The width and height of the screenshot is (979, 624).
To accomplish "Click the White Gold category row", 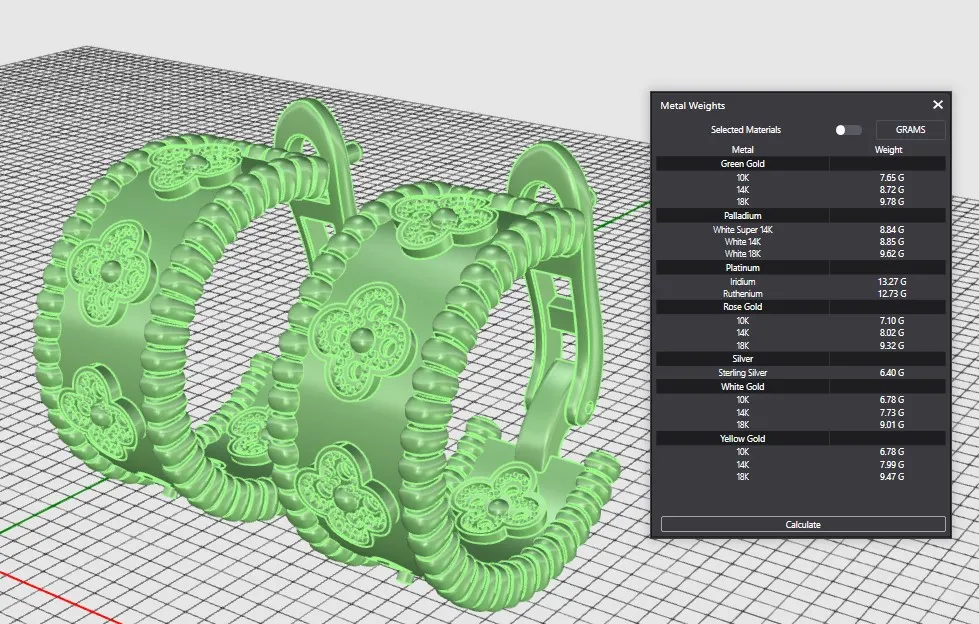I will (x=743, y=386).
